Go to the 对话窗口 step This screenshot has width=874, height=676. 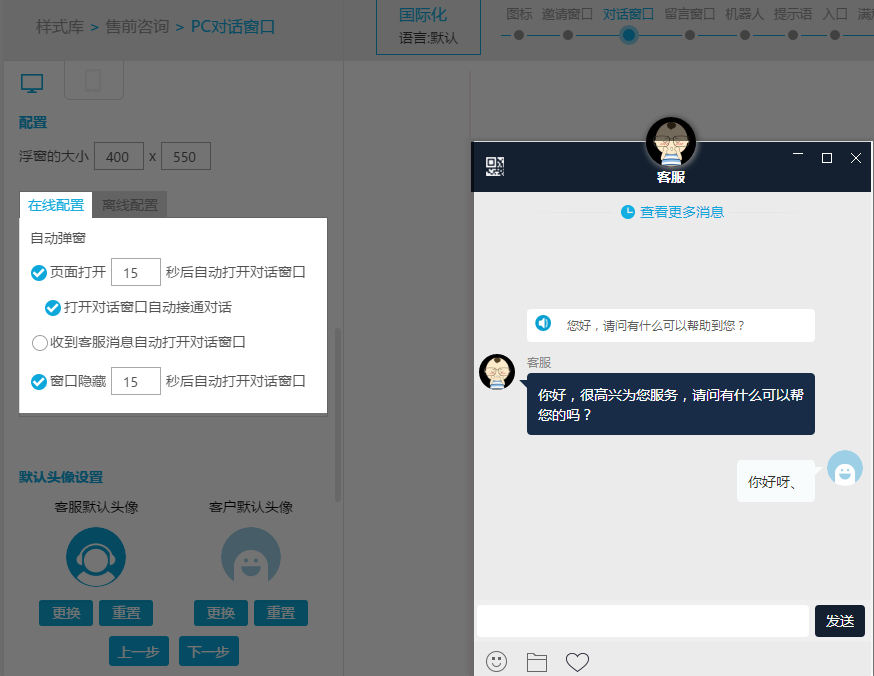pyautogui.click(x=628, y=14)
